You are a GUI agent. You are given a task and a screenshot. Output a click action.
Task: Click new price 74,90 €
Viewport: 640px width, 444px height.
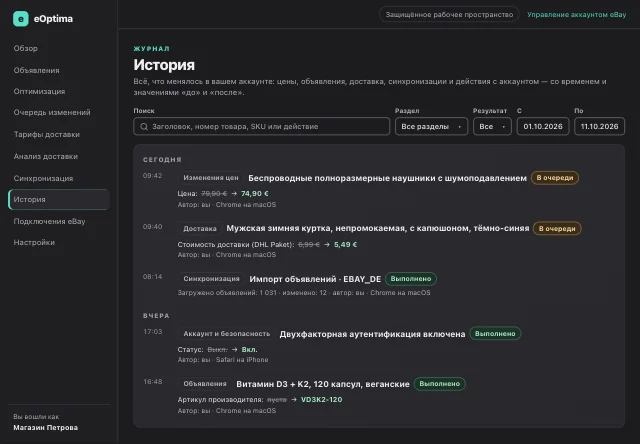pos(255,193)
